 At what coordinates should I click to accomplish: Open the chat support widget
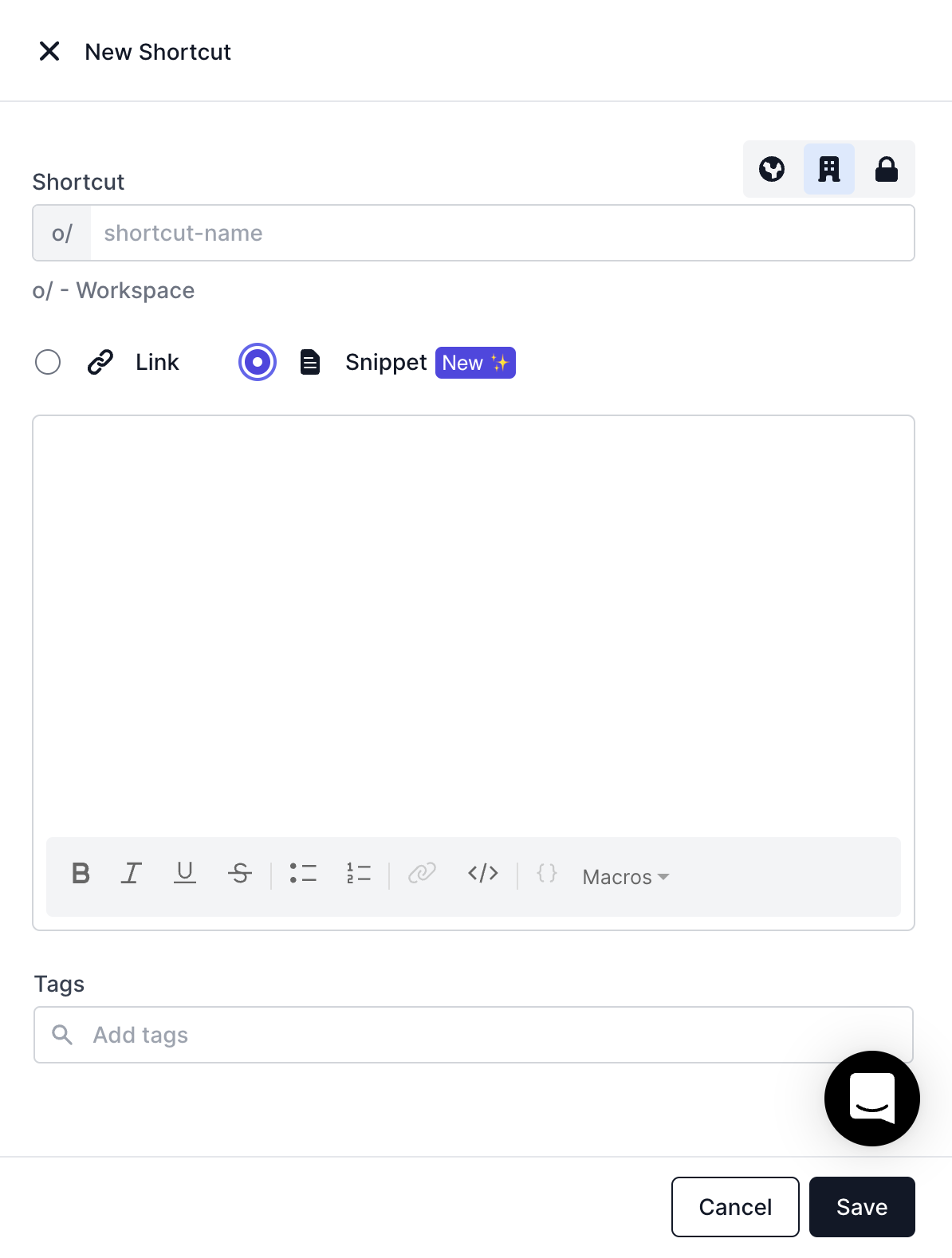point(872,1099)
